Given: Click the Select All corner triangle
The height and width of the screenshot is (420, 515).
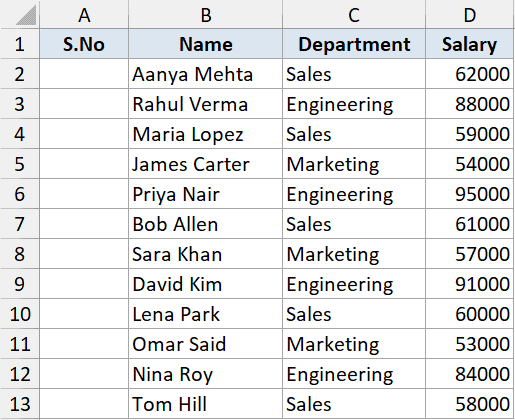Looking at the screenshot, I should (x=25, y=16).
